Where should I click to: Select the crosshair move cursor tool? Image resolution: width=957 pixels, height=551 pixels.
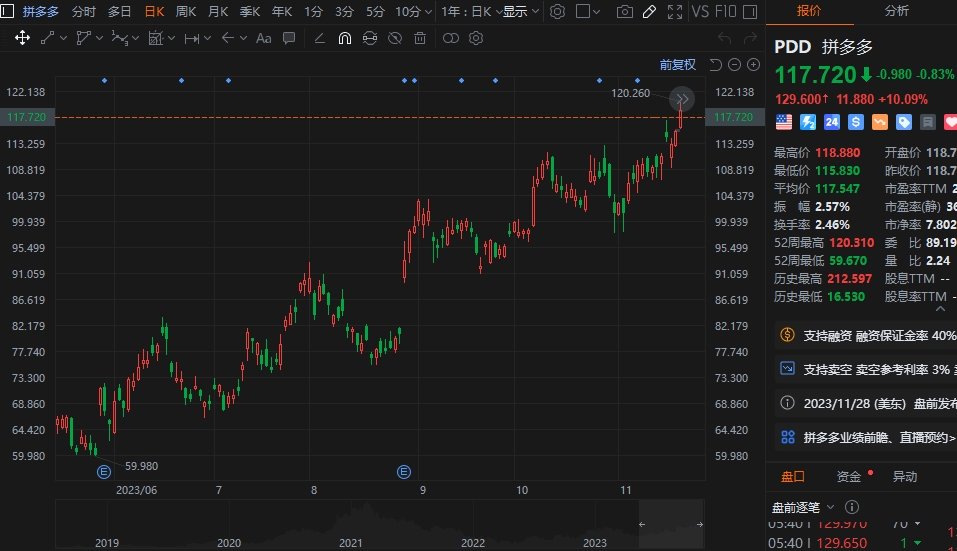point(22,38)
